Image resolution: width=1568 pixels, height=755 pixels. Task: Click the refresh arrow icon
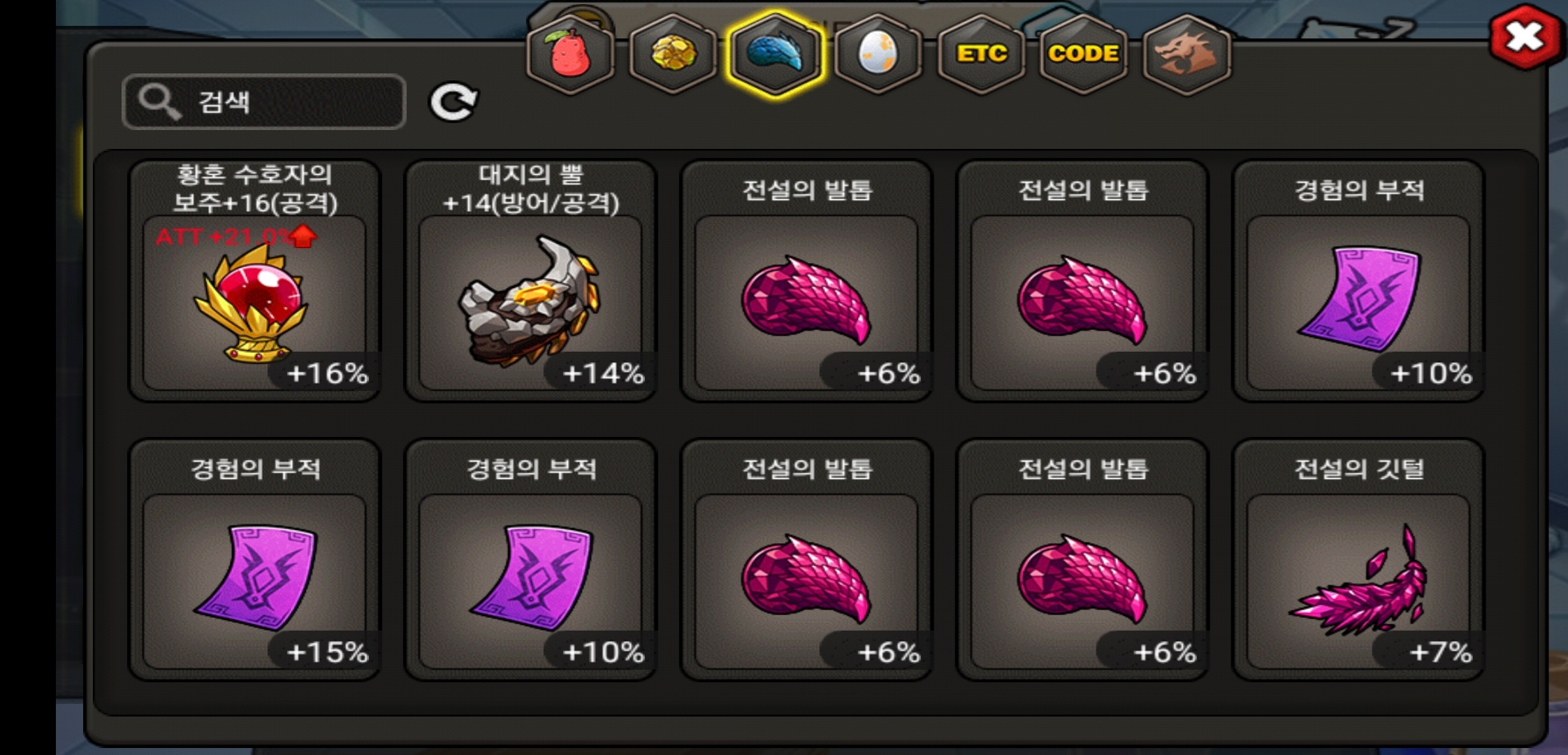tap(453, 102)
